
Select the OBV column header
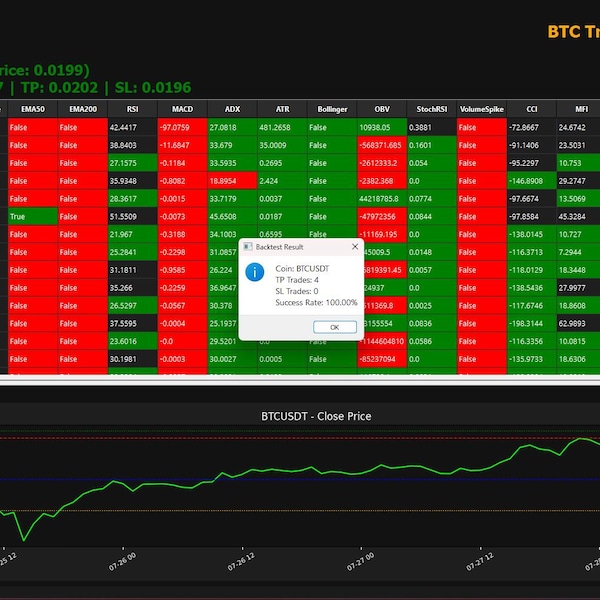[382, 109]
